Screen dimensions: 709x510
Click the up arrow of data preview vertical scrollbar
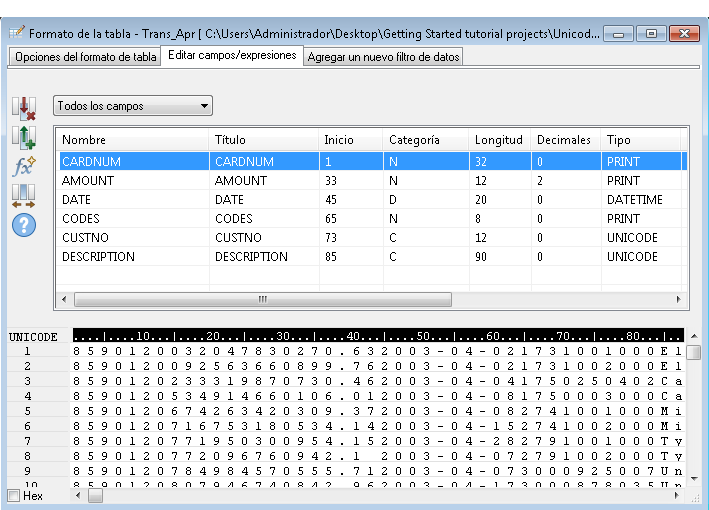693,339
